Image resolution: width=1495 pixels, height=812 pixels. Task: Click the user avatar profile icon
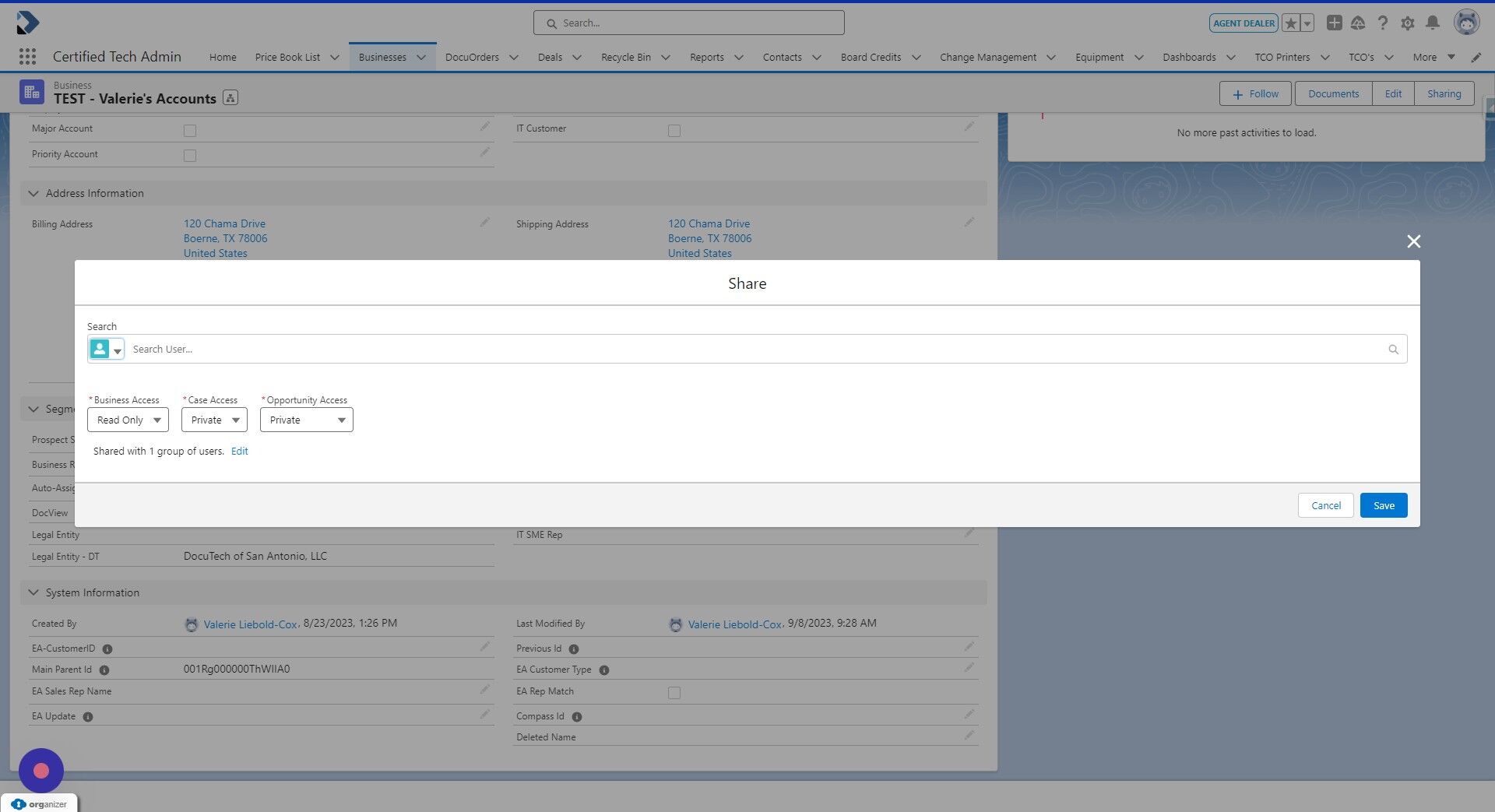pyautogui.click(x=1467, y=22)
